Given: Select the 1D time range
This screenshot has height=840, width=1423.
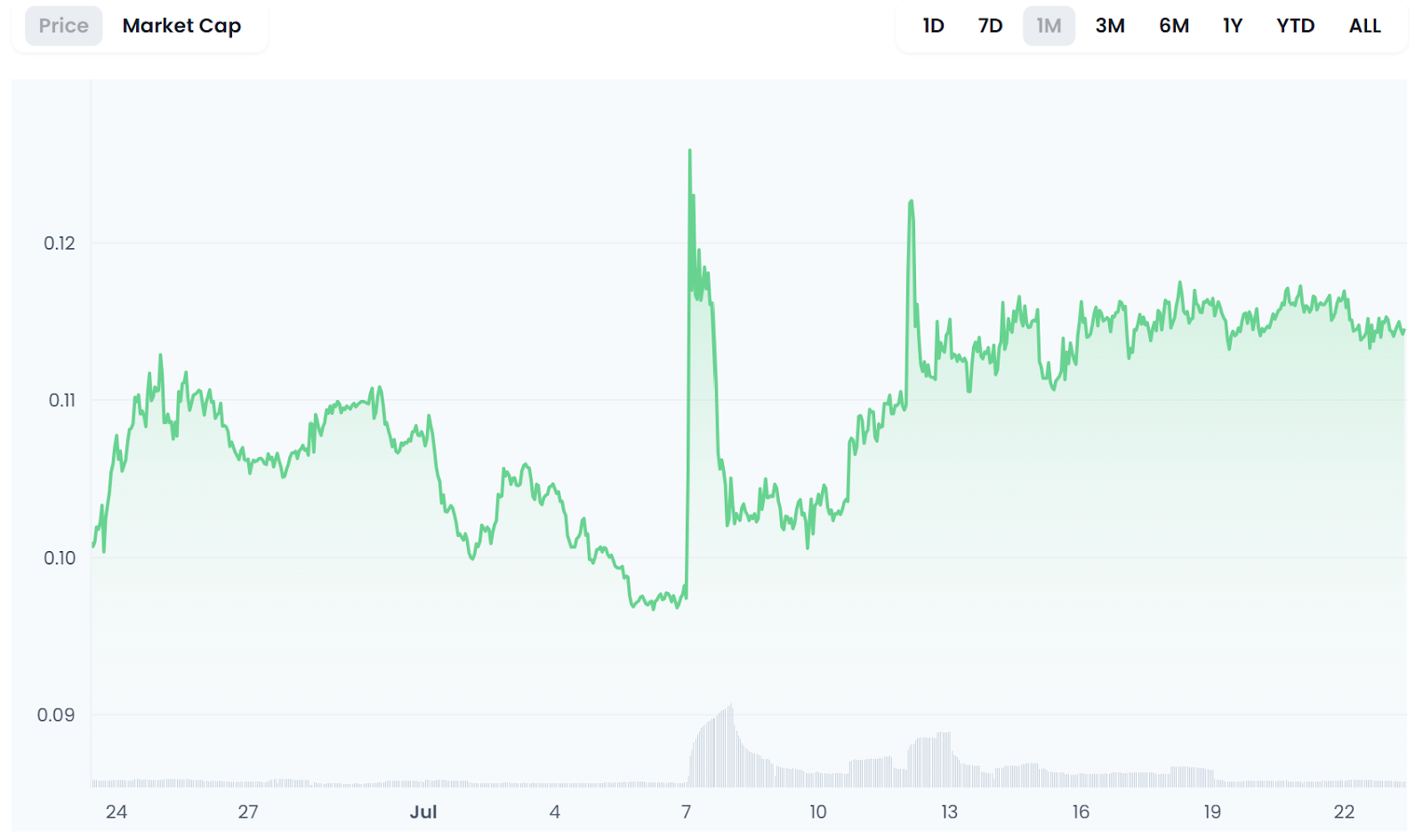Looking at the screenshot, I should pos(933,26).
